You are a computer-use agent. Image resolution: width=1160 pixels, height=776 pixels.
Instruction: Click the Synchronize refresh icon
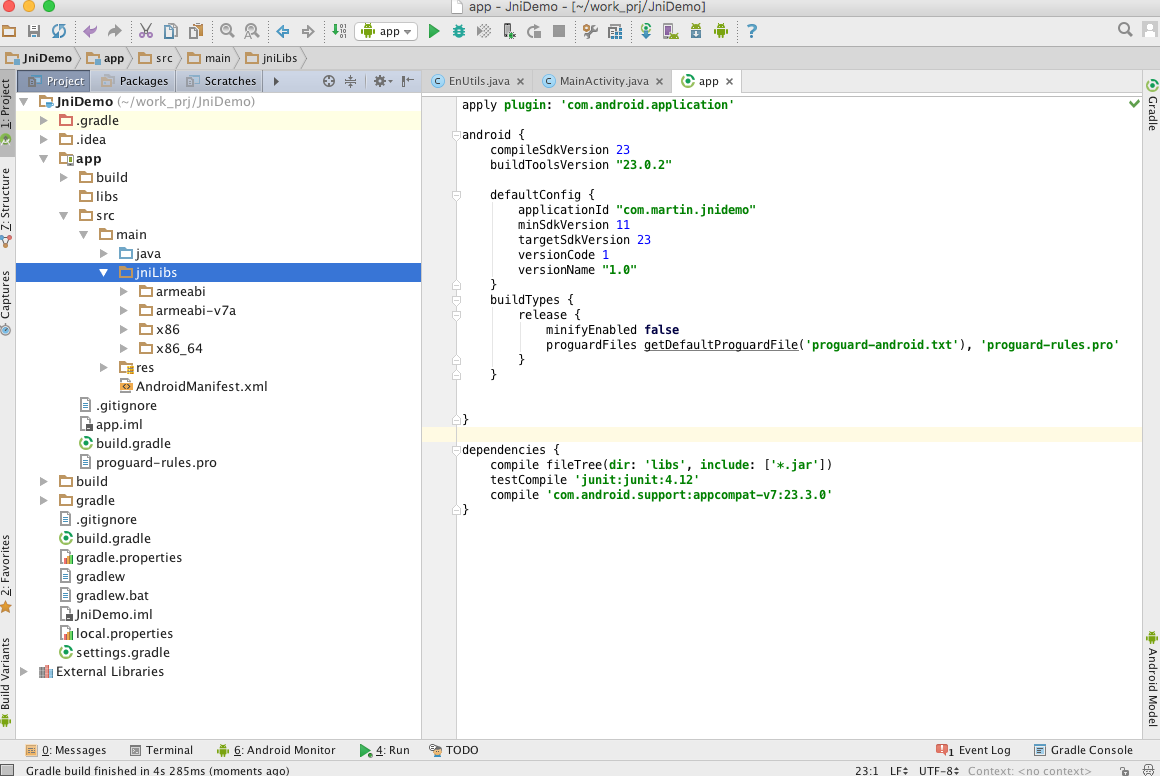pyautogui.click(x=59, y=31)
